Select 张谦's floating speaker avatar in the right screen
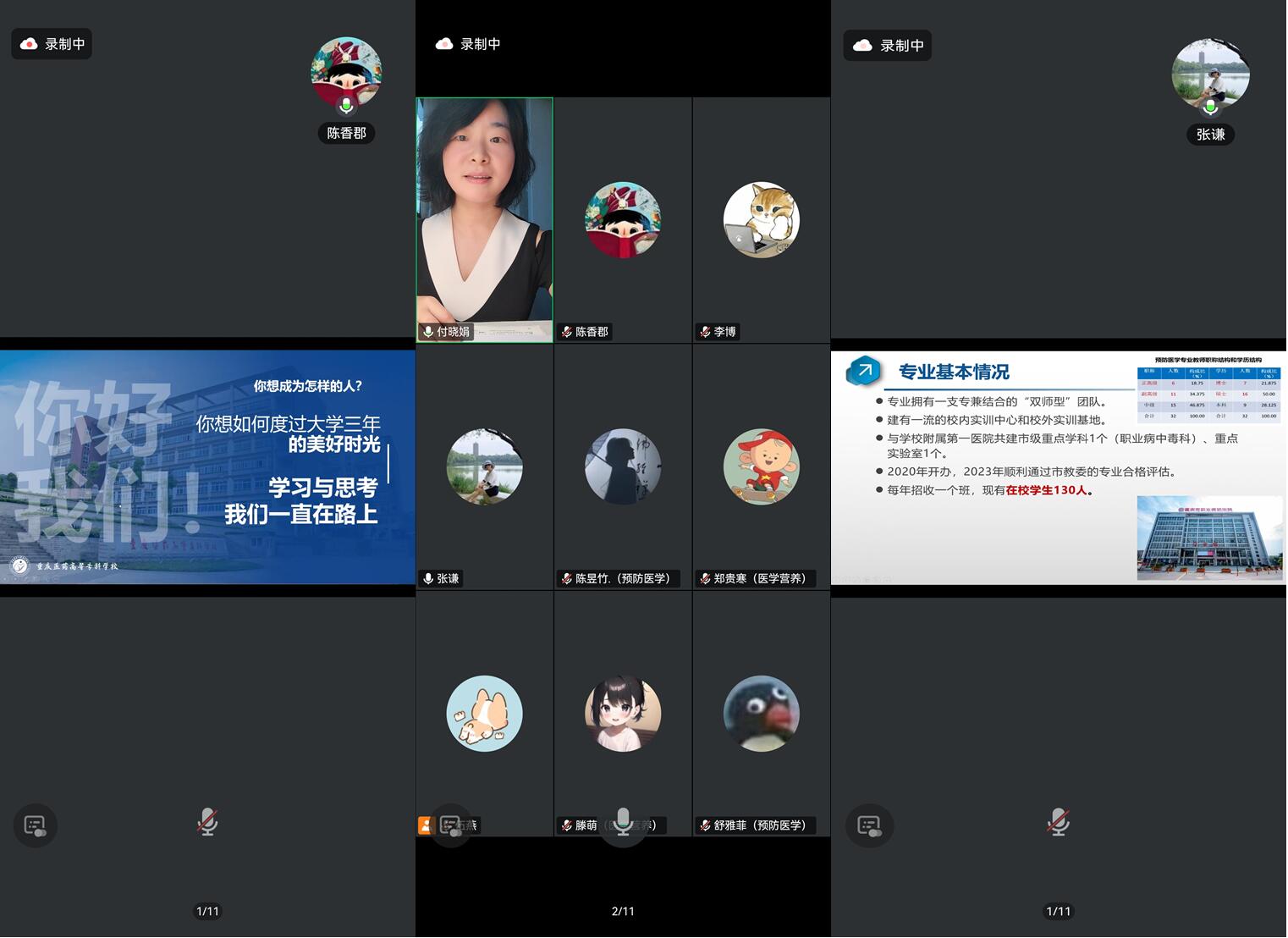Screen dimensions: 1288x938 [1210, 76]
